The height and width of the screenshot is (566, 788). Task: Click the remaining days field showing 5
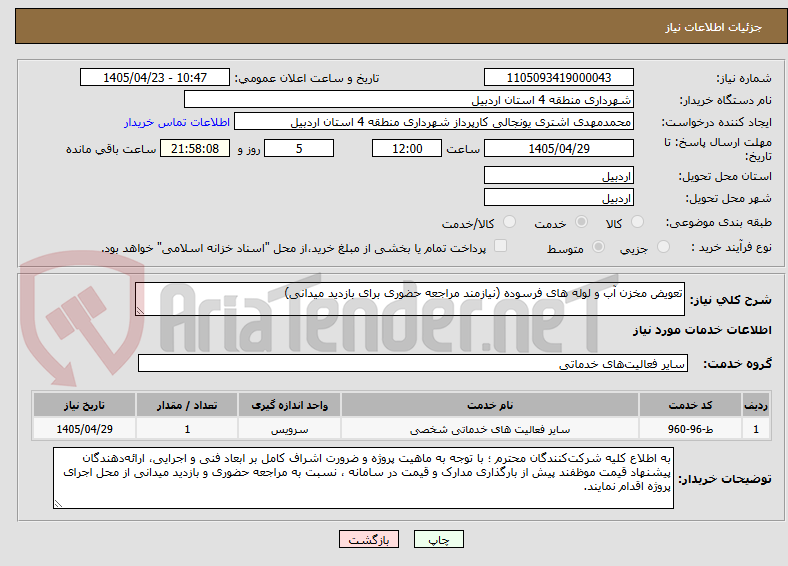coord(299,148)
